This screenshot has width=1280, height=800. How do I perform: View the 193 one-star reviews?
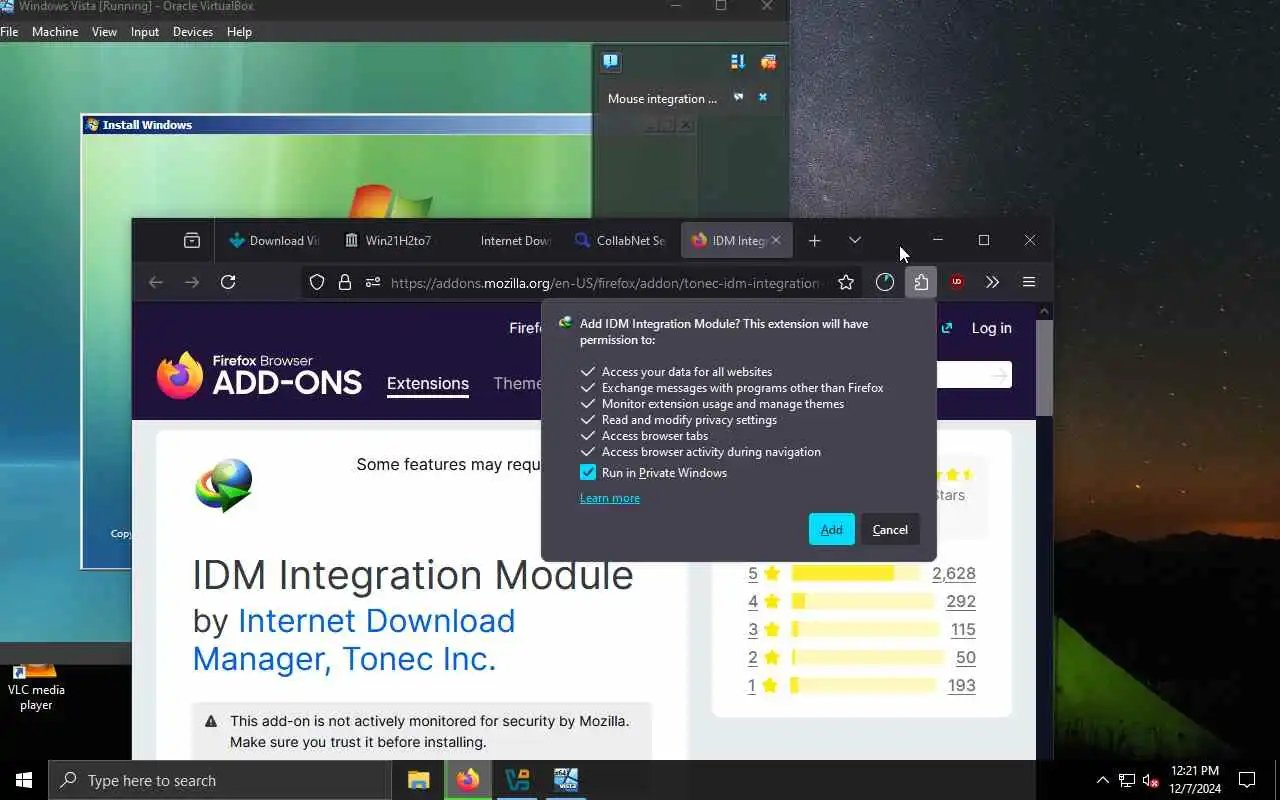[961, 685]
